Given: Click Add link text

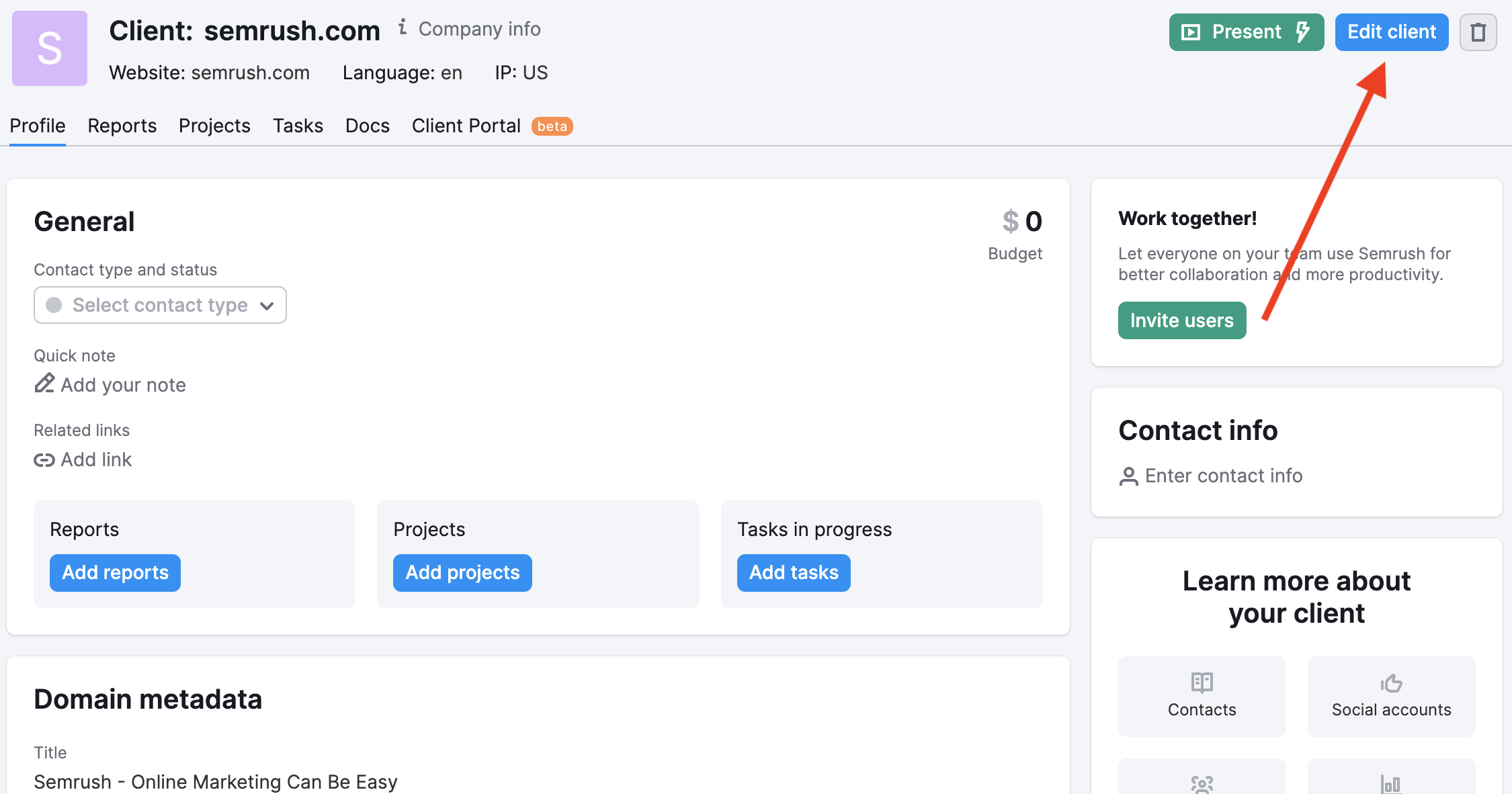Looking at the screenshot, I should [97, 460].
